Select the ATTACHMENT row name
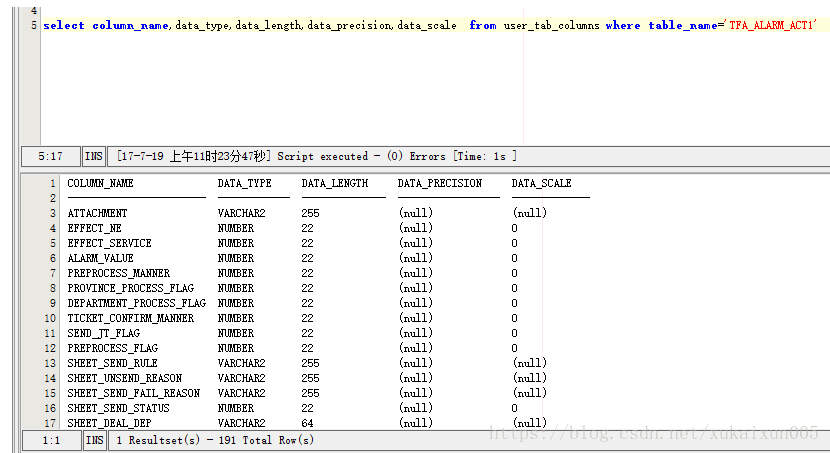The width and height of the screenshot is (830, 453). click(x=97, y=213)
